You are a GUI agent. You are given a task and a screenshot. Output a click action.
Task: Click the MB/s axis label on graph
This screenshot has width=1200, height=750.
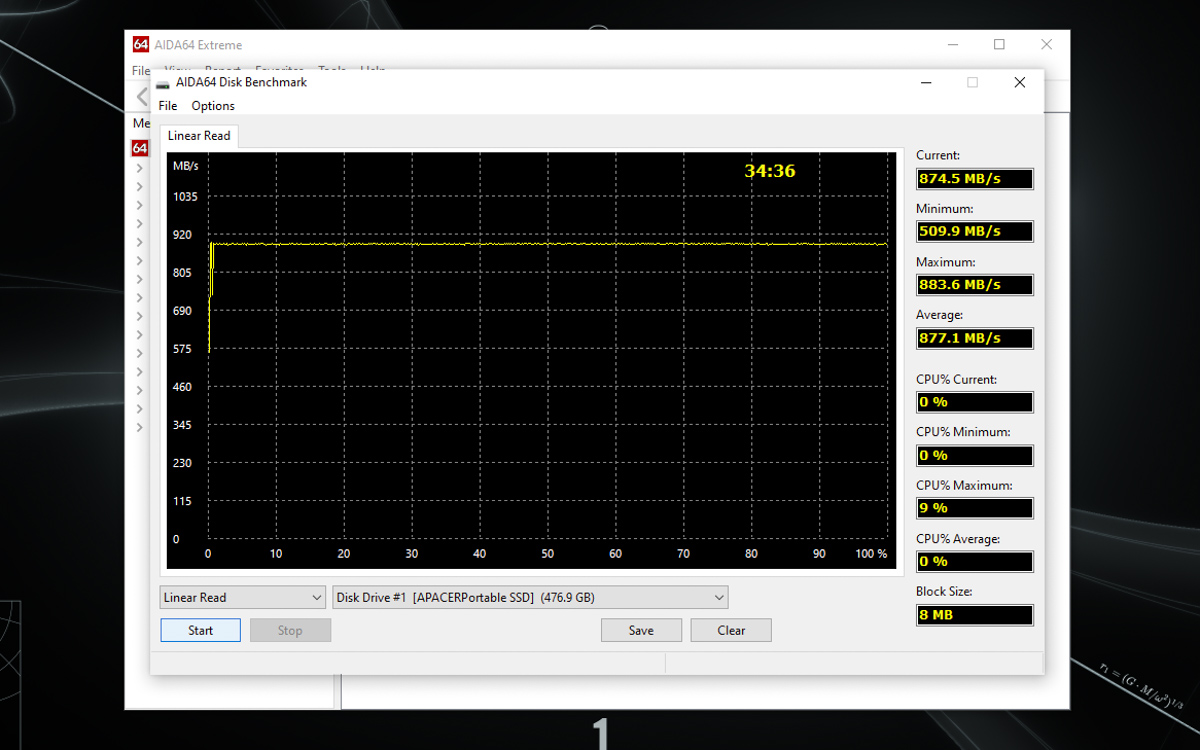click(x=186, y=165)
